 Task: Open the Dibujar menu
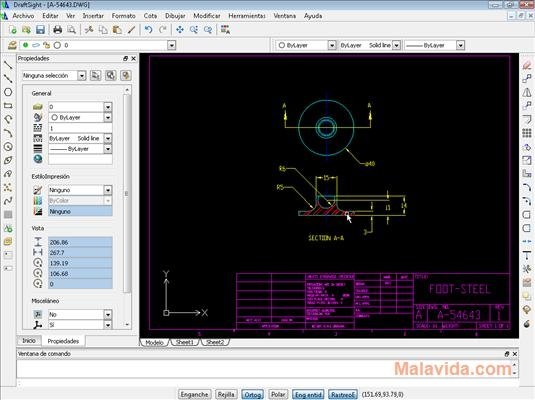click(x=175, y=16)
